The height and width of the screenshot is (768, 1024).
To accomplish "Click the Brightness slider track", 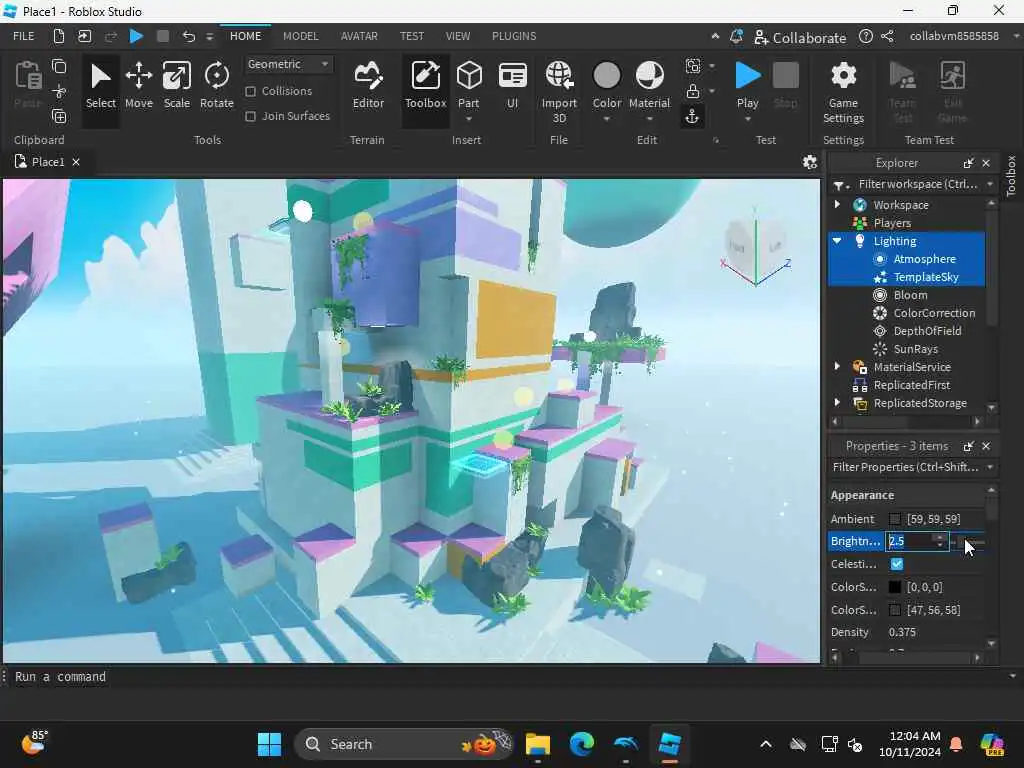I will pyautogui.click(x=968, y=541).
